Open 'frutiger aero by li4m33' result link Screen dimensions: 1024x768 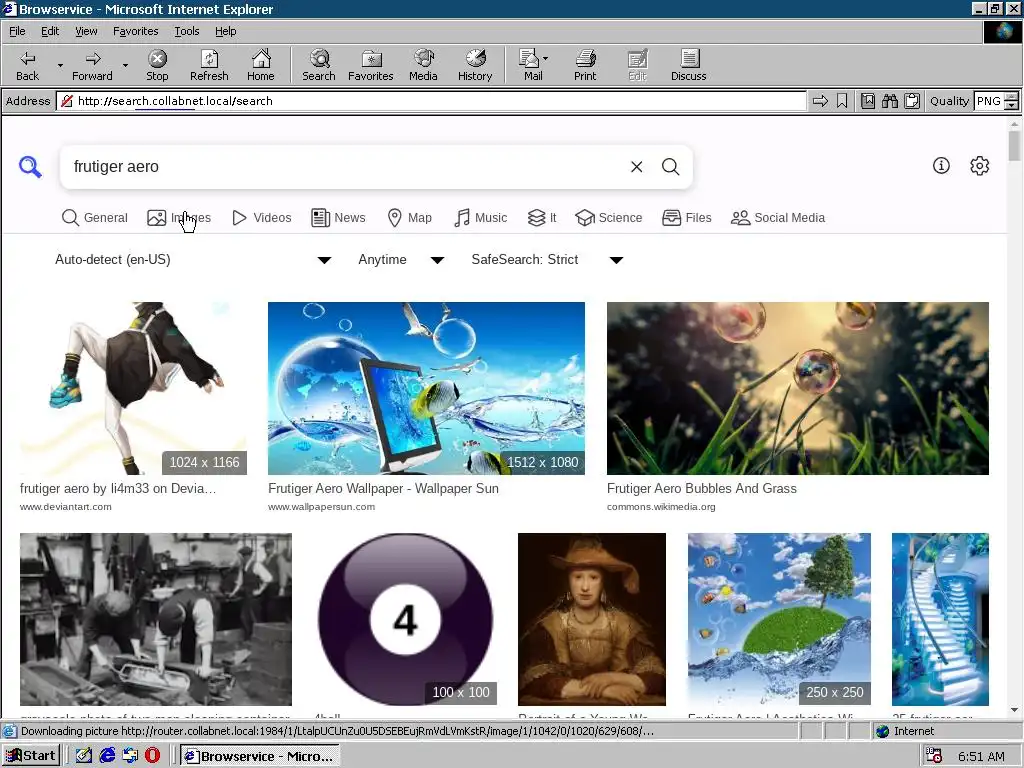point(118,488)
